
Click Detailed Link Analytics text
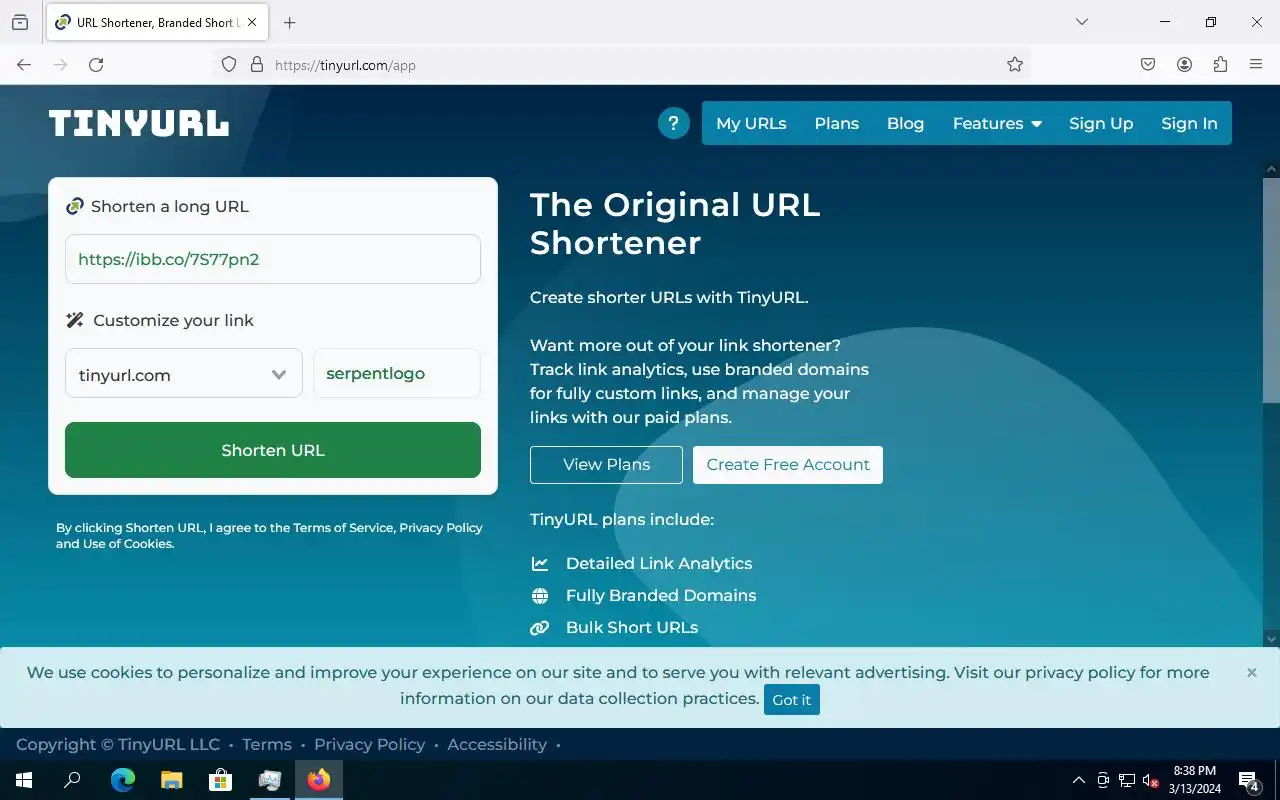click(x=659, y=563)
